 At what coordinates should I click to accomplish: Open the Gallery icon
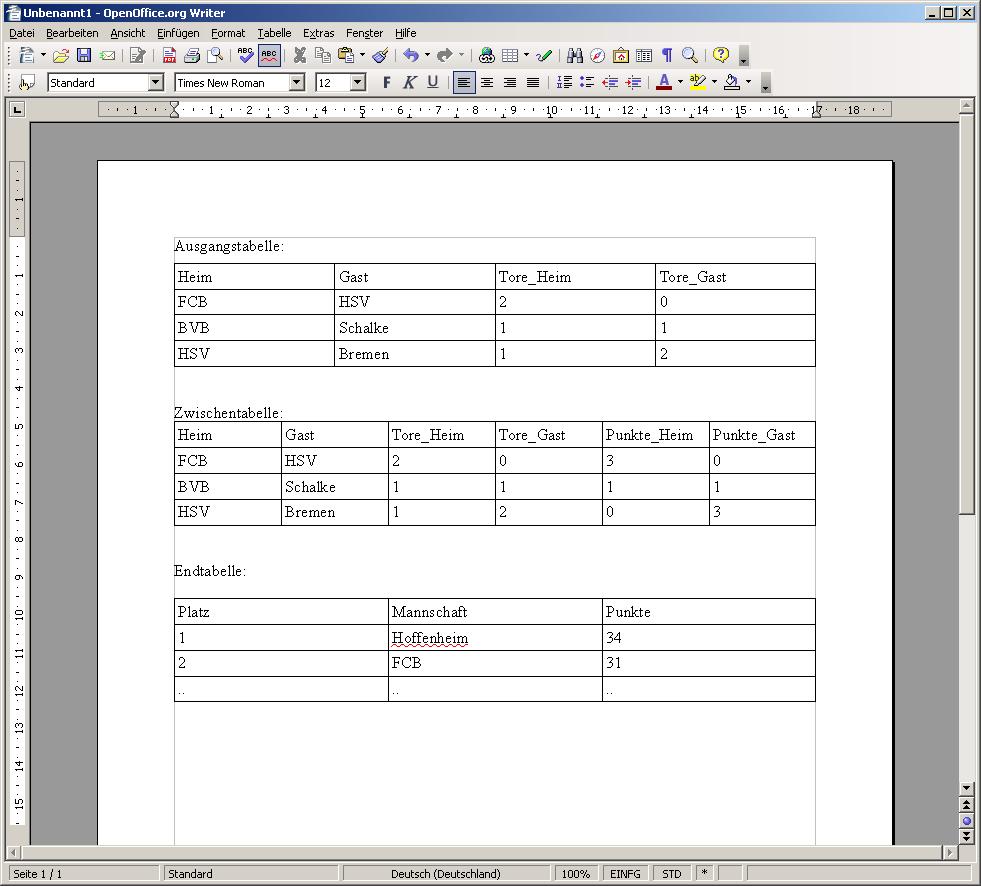[621, 56]
